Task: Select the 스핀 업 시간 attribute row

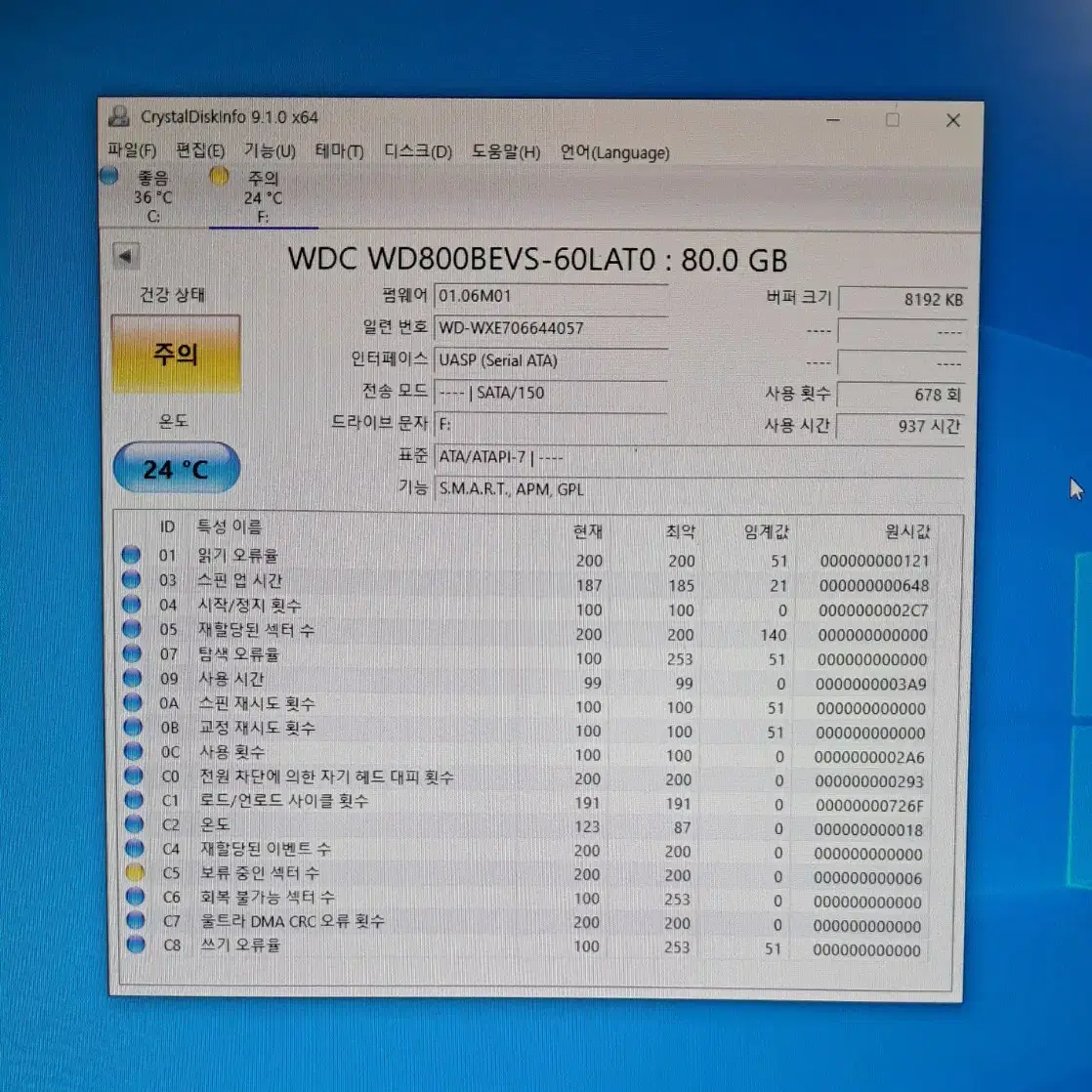Action: (x=525, y=582)
